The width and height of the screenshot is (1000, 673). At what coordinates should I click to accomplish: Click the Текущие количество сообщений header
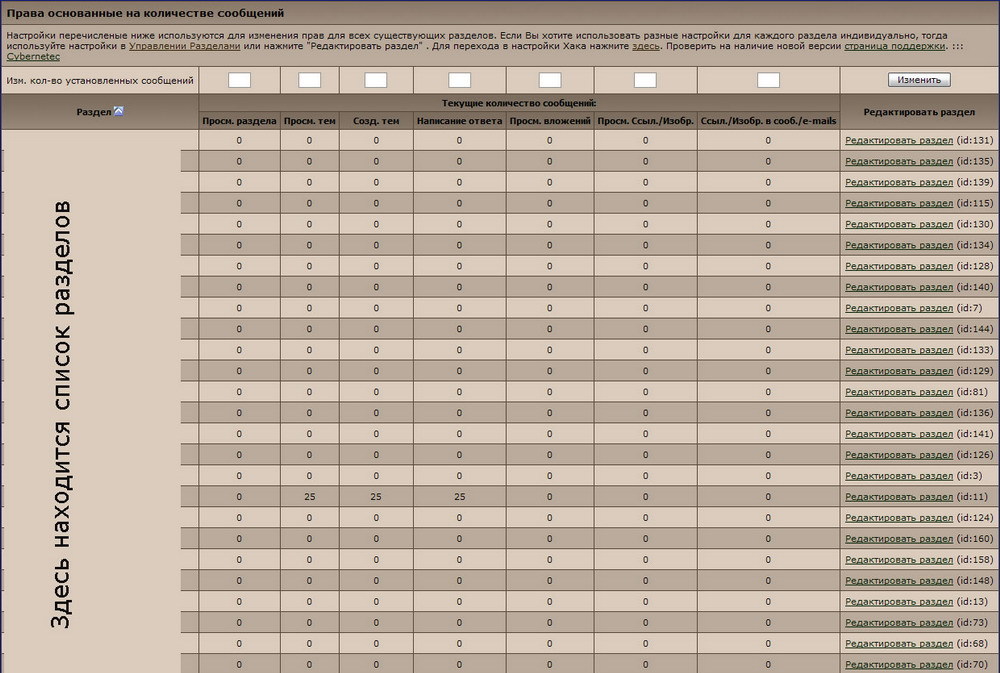[519, 103]
